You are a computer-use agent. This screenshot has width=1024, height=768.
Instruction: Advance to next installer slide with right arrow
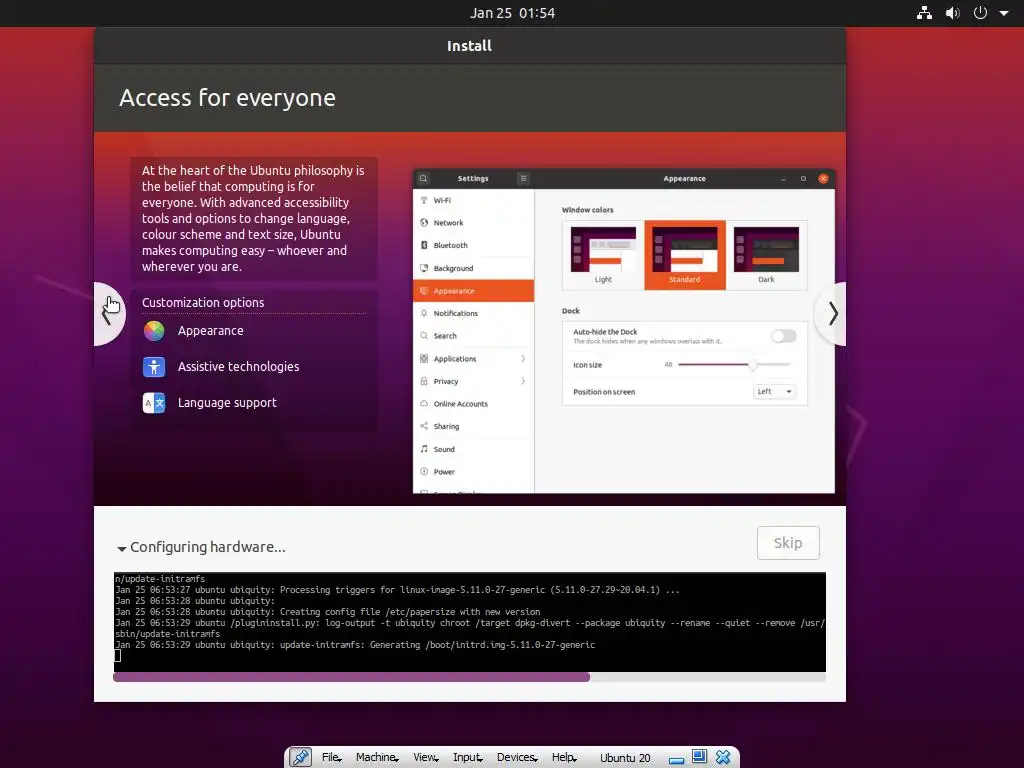(x=831, y=314)
